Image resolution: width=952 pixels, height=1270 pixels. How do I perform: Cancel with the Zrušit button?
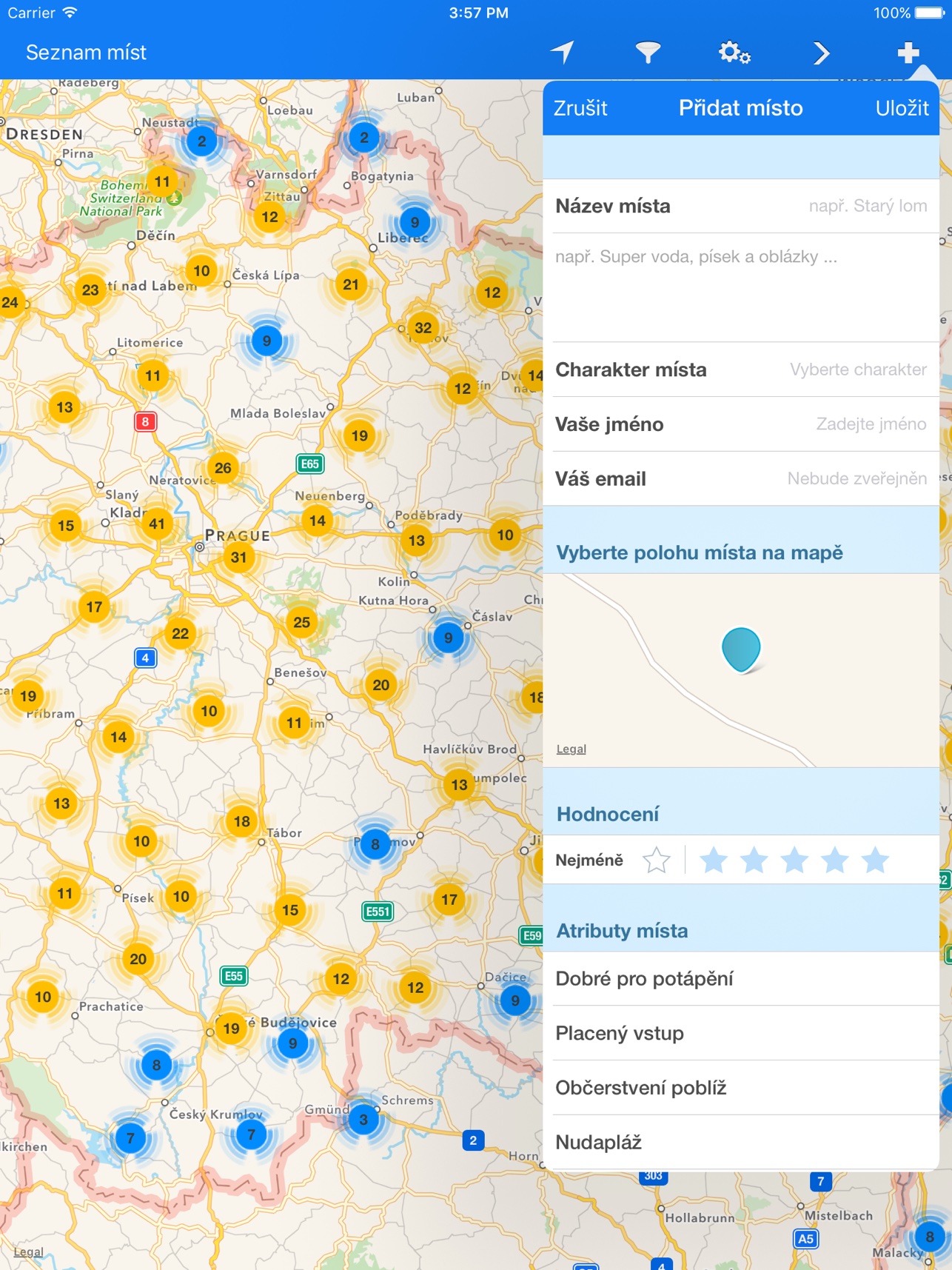580,108
